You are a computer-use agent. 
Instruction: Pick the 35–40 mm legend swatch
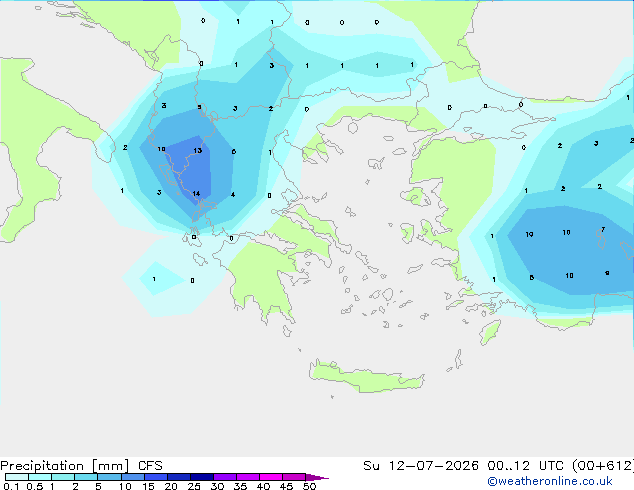(248, 477)
